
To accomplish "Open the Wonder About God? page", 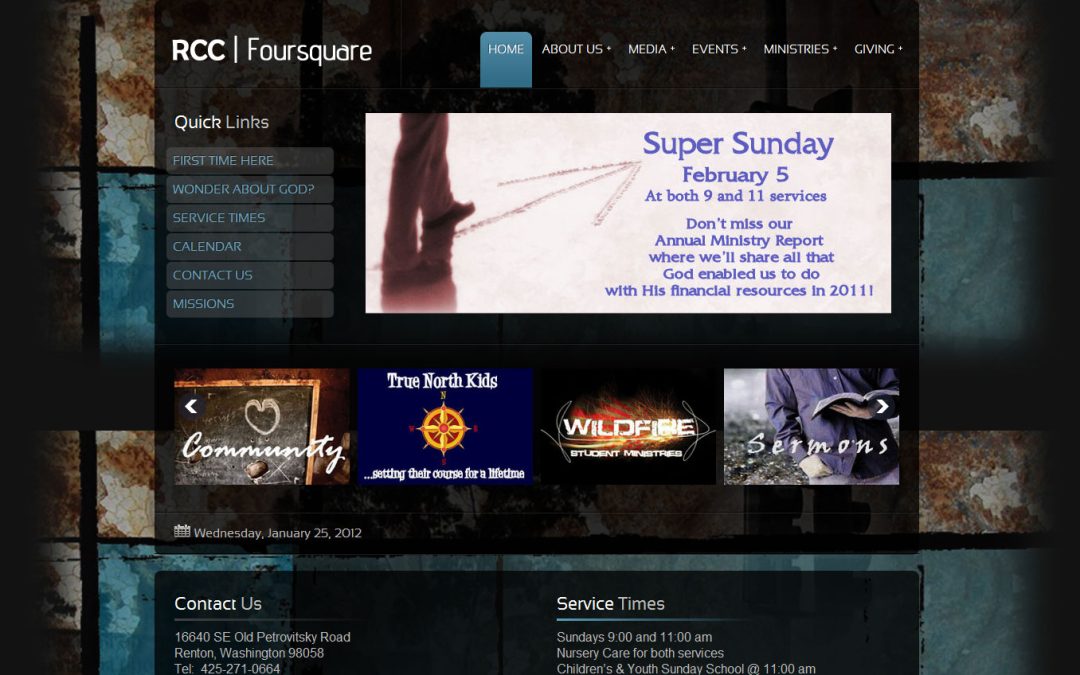I will coord(249,189).
